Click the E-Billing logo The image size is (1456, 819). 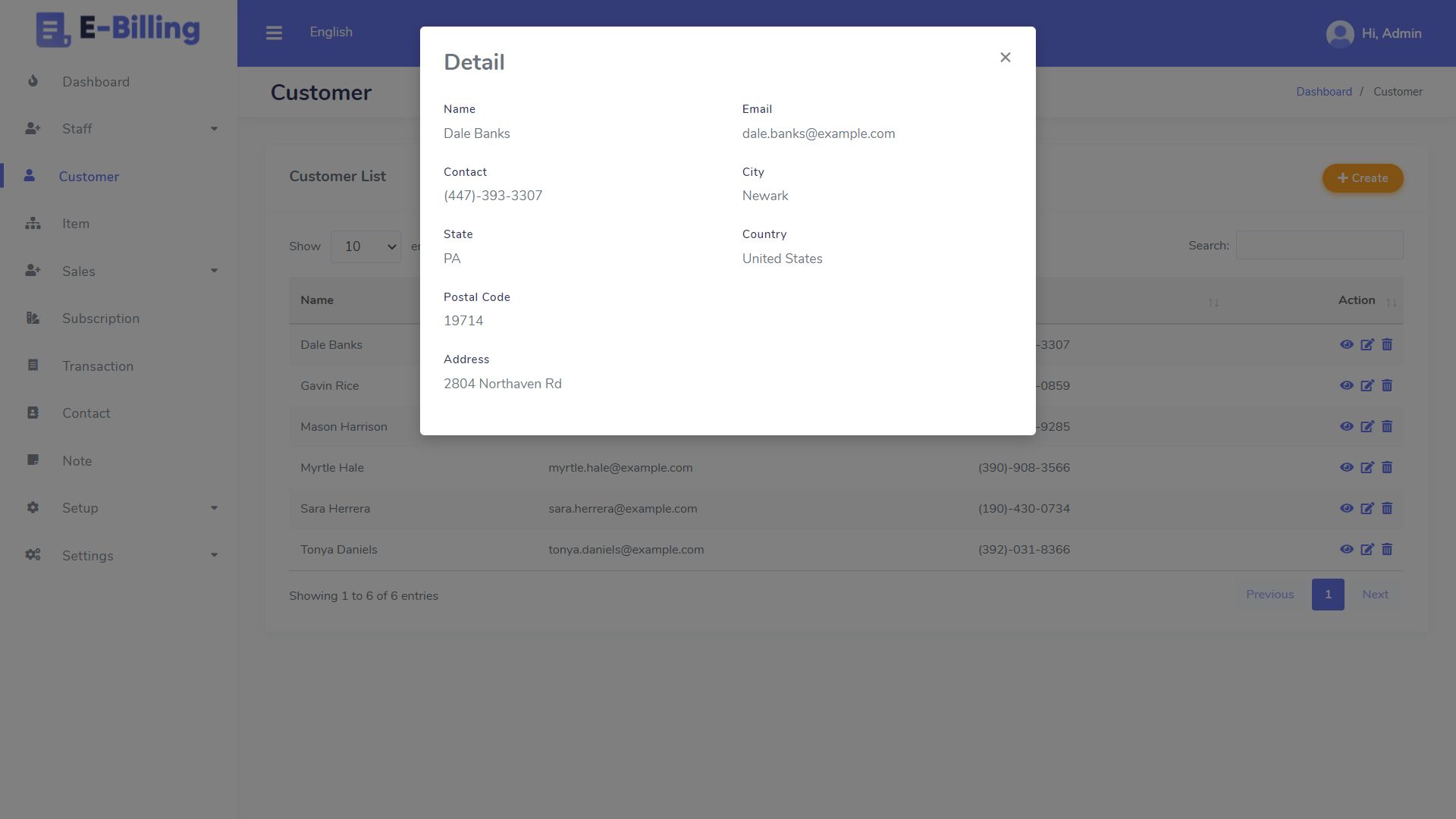coord(118,30)
